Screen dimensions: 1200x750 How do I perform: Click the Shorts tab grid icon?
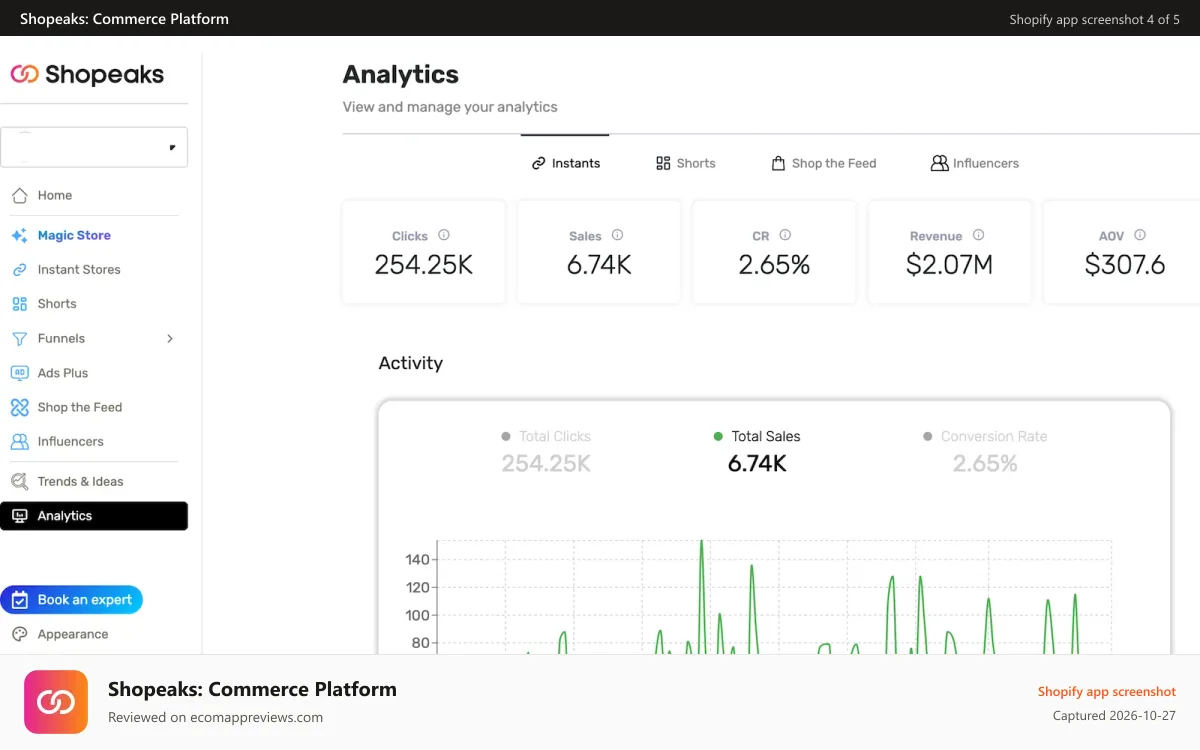(x=663, y=163)
